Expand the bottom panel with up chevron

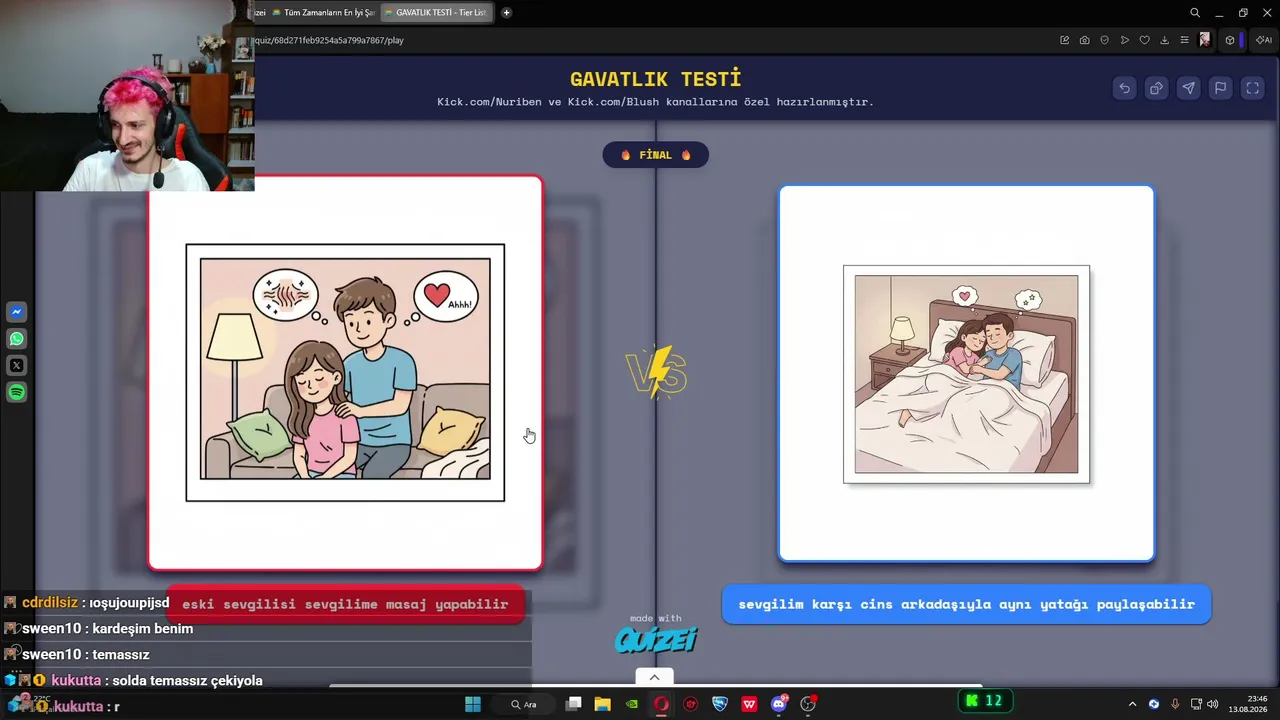pyautogui.click(x=654, y=677)
